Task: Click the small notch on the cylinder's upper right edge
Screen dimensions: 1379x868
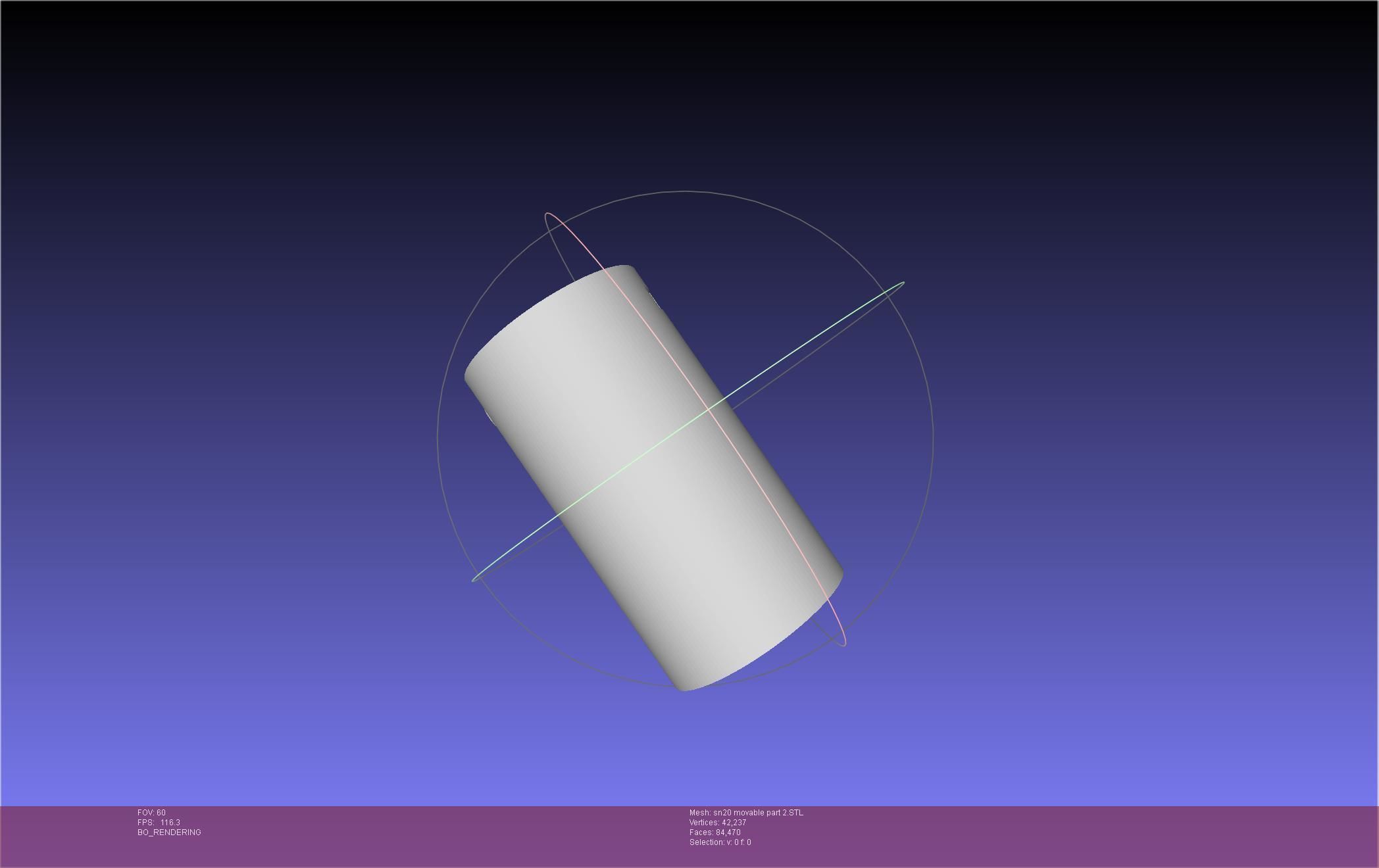Action: (x=653, y=300)
